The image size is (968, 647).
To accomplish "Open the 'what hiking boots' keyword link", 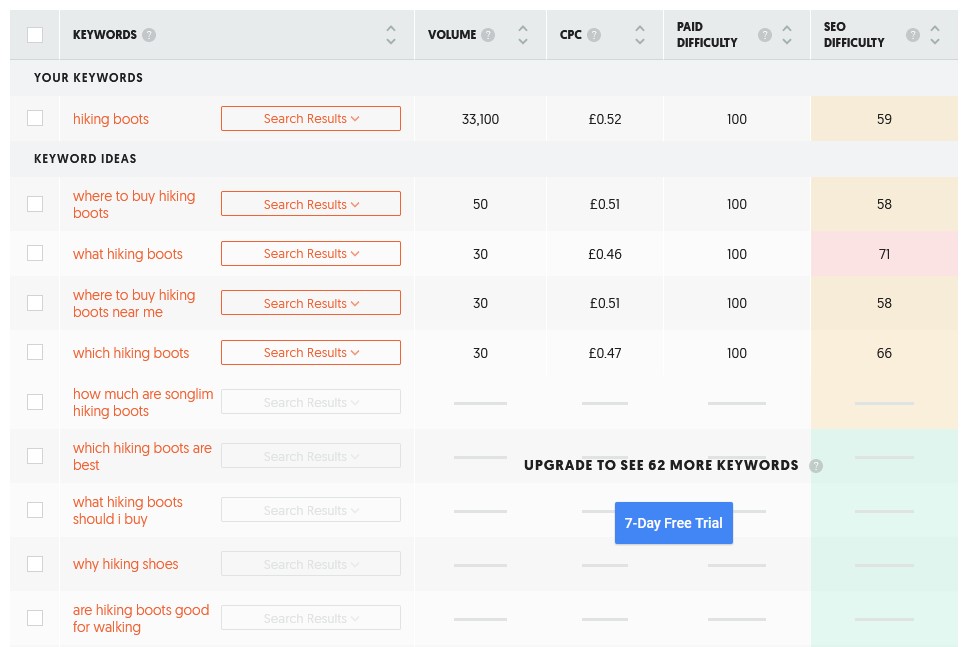I will pyautogui.click(x=128, y=254).
